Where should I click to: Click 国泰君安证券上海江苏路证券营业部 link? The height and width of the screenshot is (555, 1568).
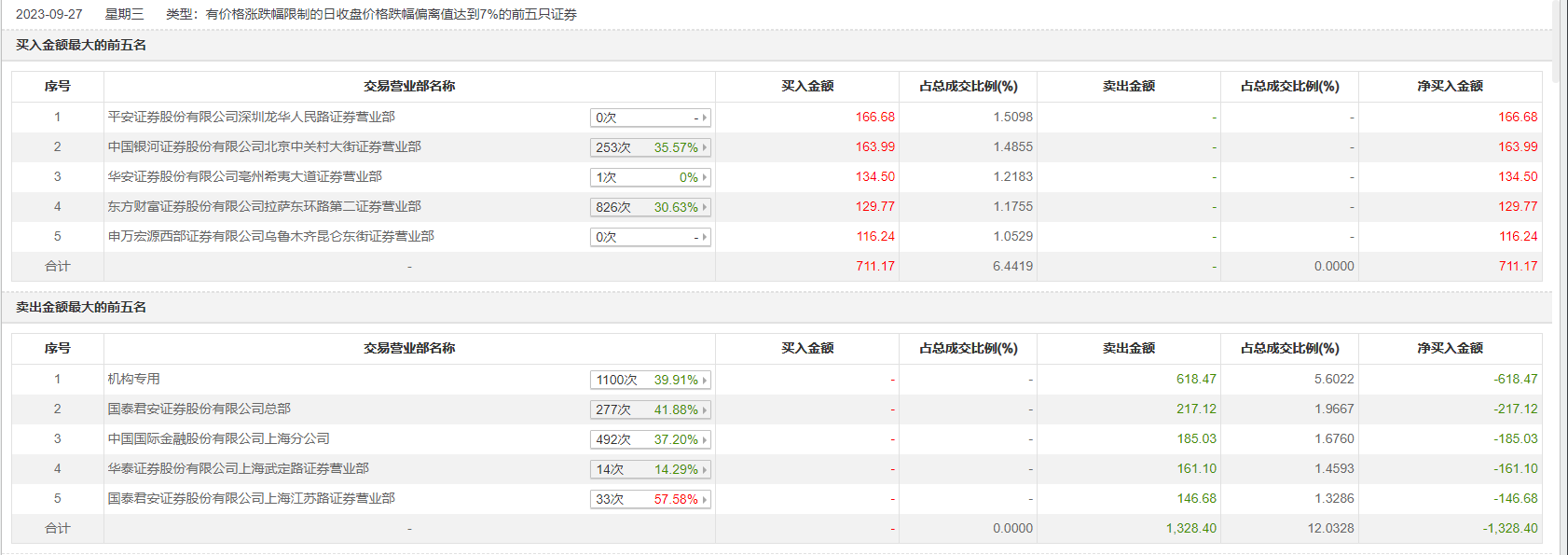[251, 499]
